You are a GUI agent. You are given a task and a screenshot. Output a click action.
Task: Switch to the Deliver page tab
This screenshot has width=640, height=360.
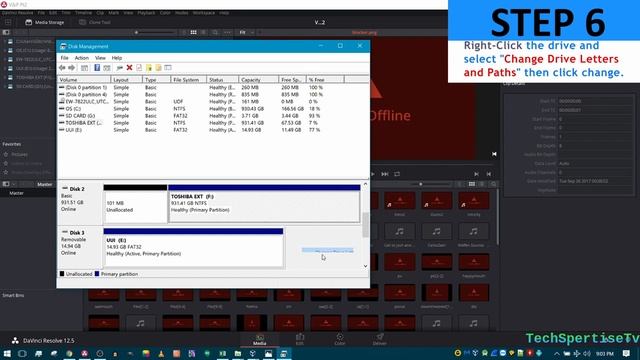pos(380,340)
